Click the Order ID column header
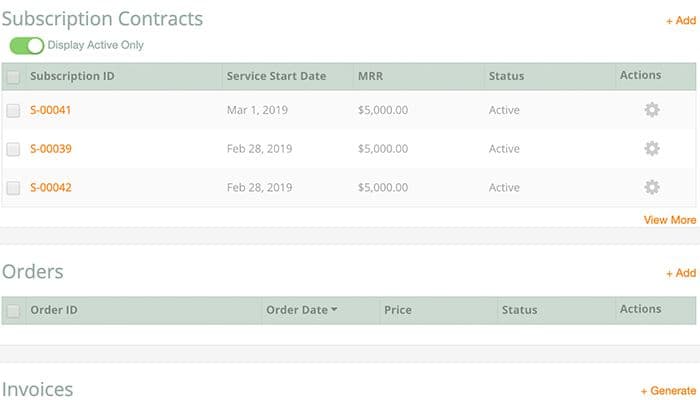The width and height of the screenshot is (700, 400). click(x=54, y=310)
